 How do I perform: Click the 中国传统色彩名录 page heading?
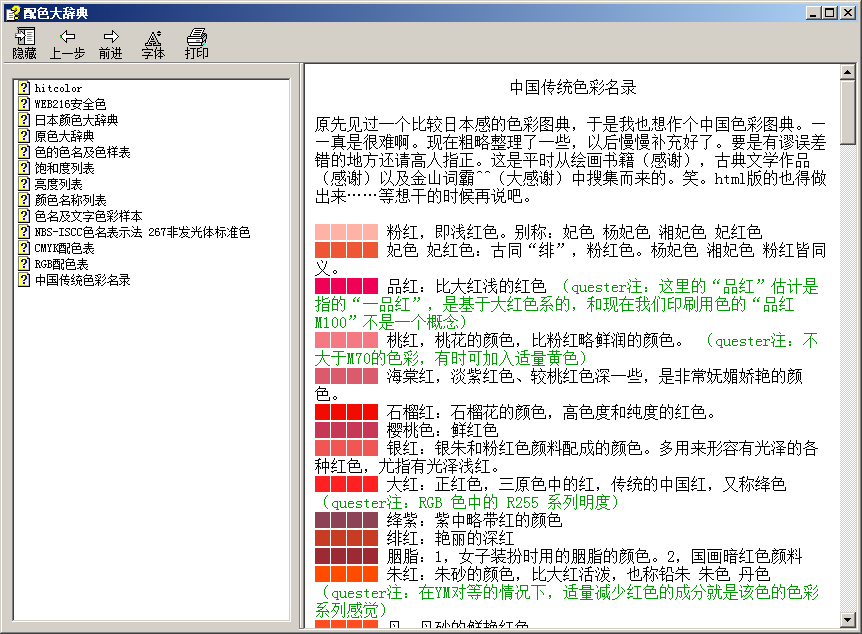573,87
